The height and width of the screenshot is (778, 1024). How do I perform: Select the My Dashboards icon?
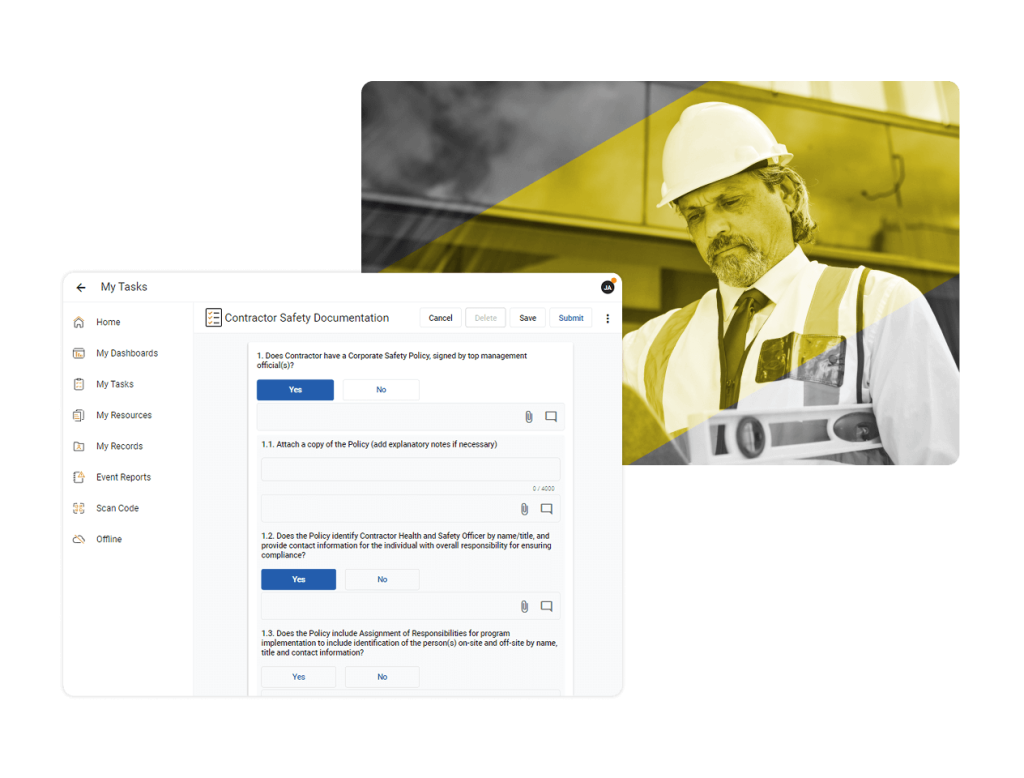(78, 353)
